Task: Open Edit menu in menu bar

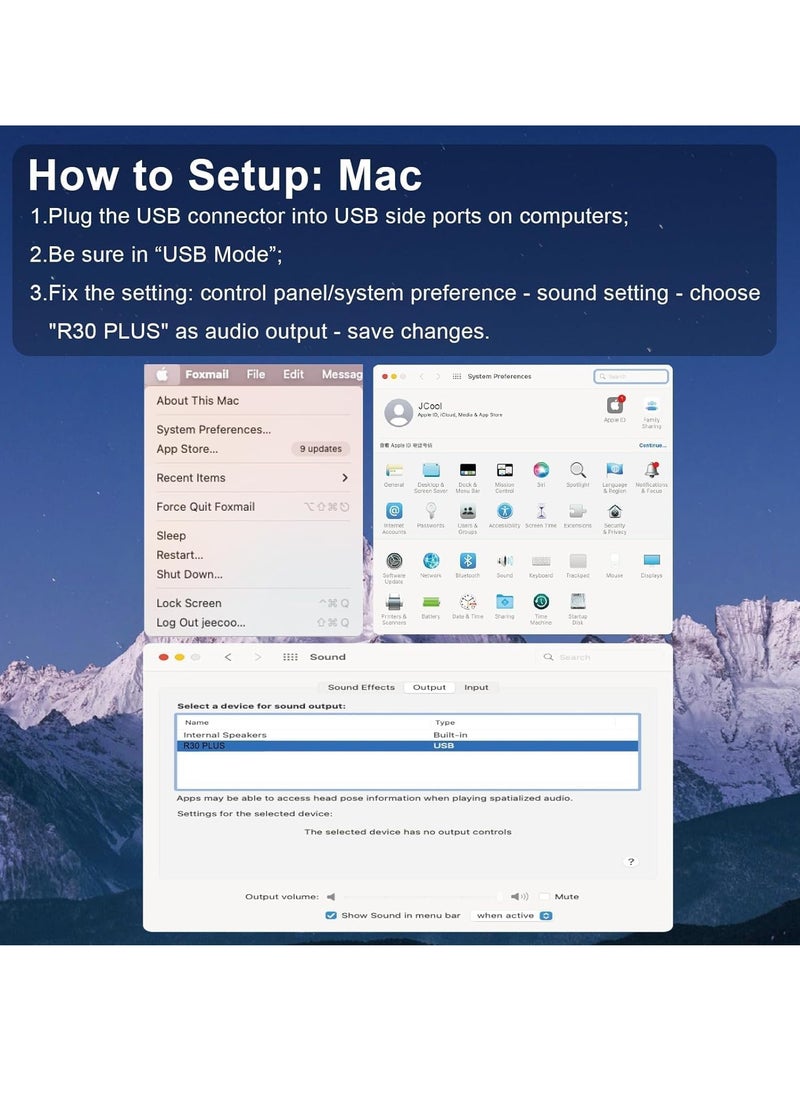Action: (x=293, y=375)
